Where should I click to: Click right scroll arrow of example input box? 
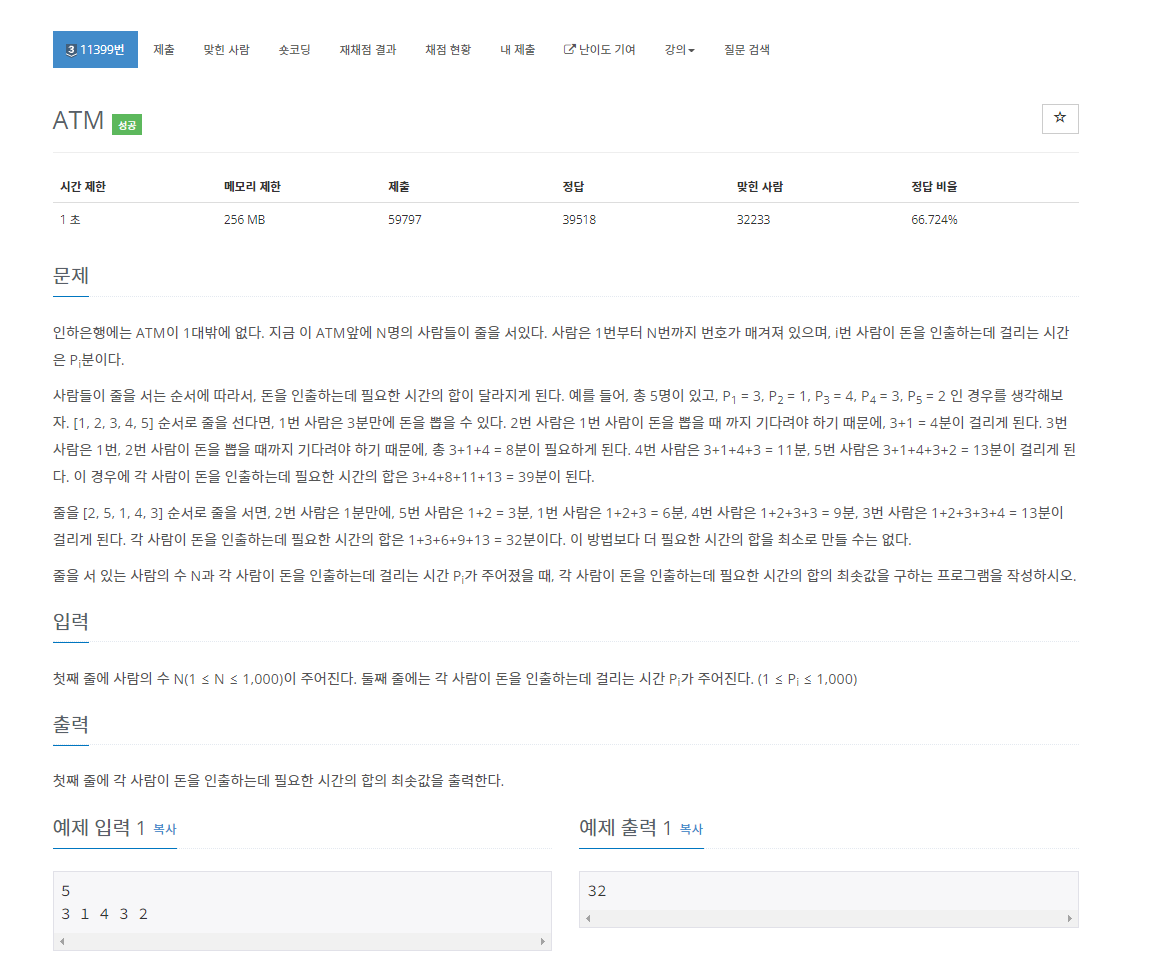coord(543,941)
